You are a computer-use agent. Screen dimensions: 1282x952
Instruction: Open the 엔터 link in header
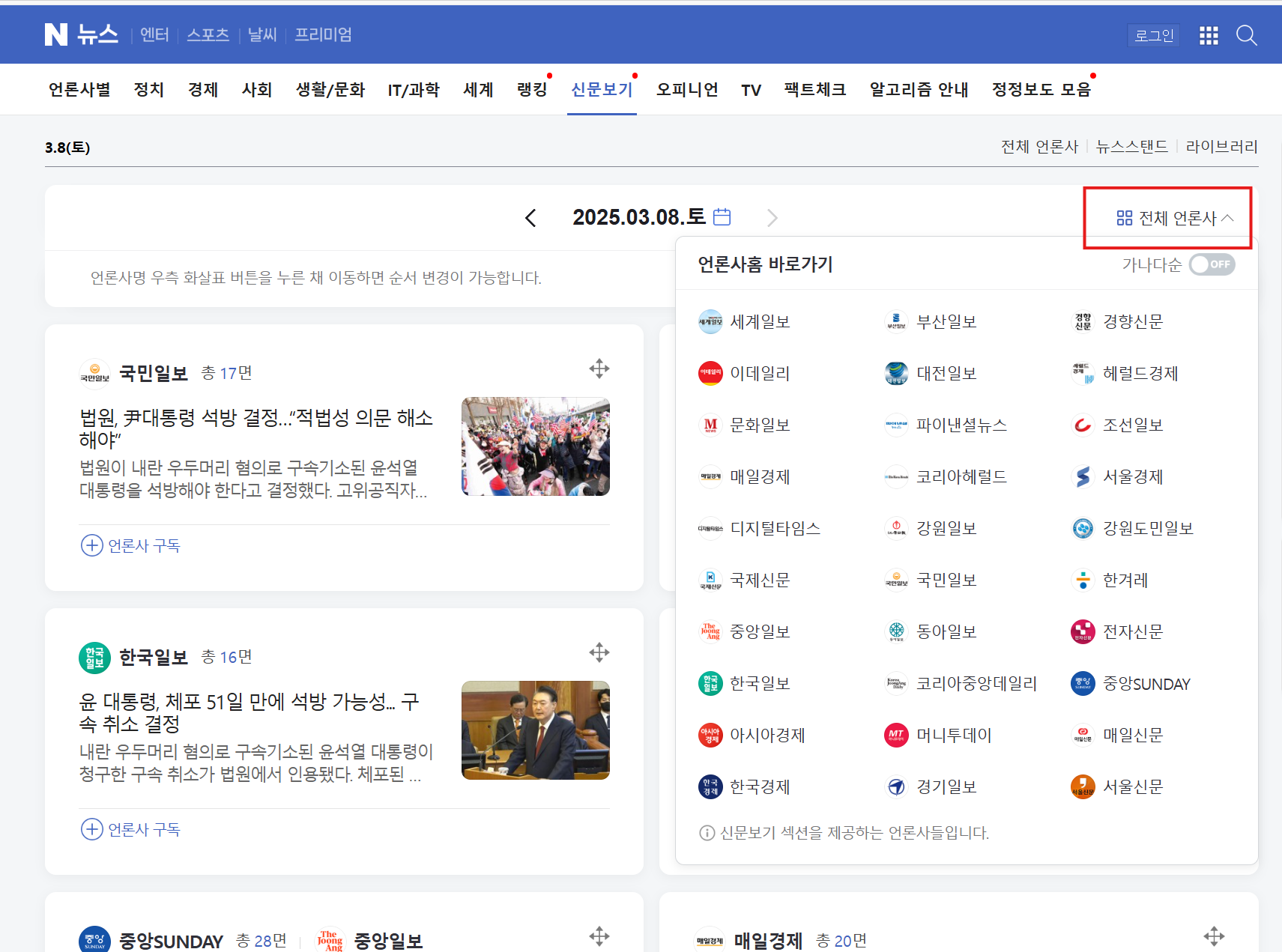154,35
